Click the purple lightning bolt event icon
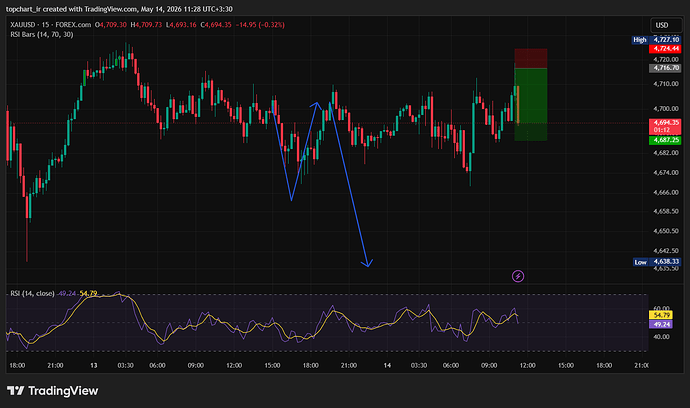 518,276
